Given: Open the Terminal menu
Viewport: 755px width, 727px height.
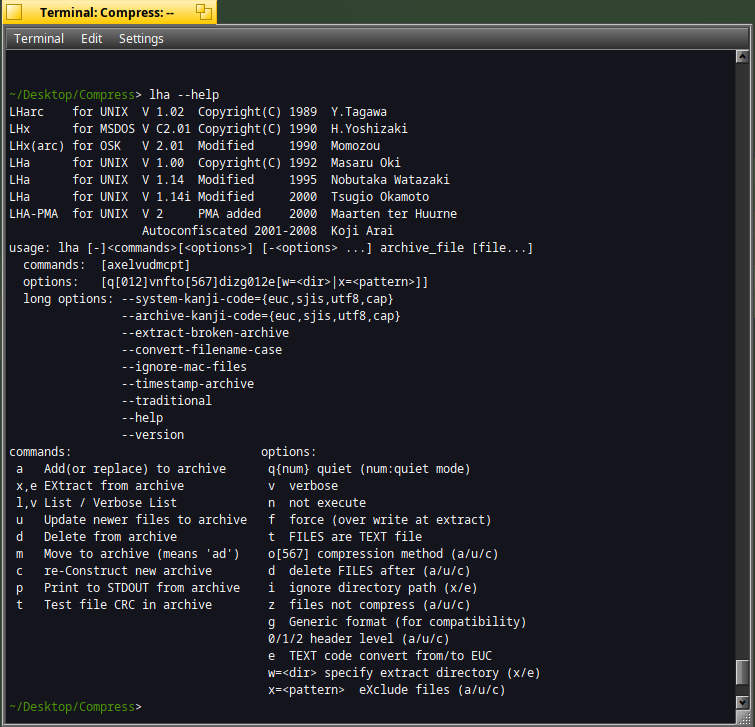Looking at the screenshot, I should pos(39,39).
